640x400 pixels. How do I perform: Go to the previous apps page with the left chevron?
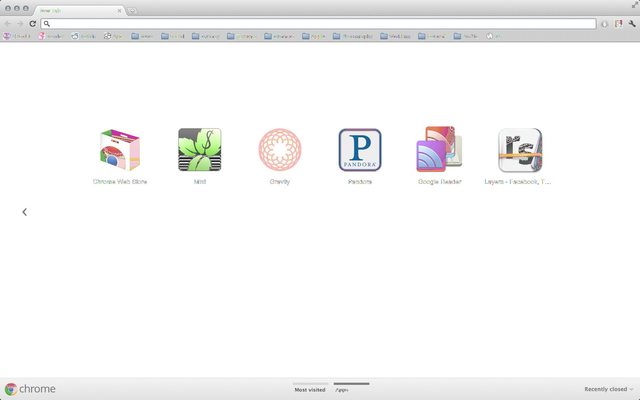click(x=24, y=212)
